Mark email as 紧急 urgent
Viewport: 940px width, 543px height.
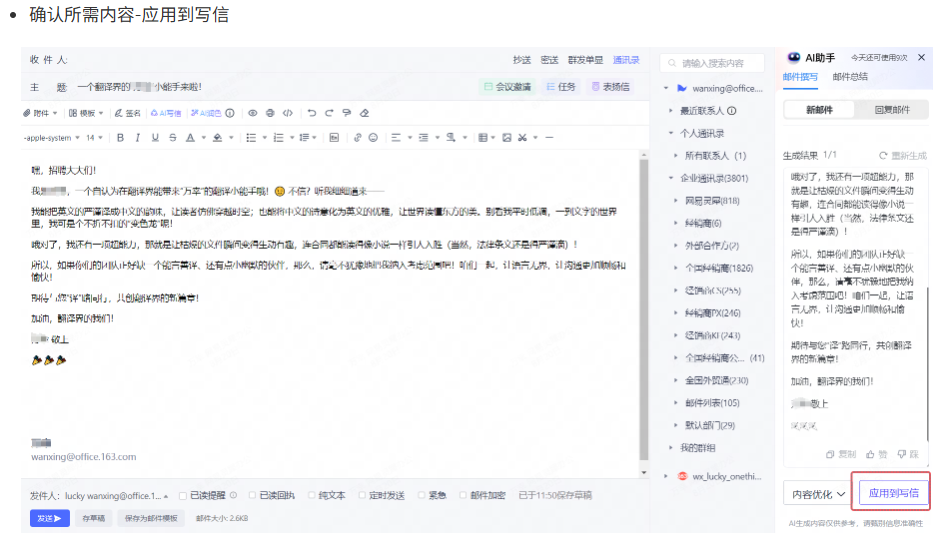[421, 496]
